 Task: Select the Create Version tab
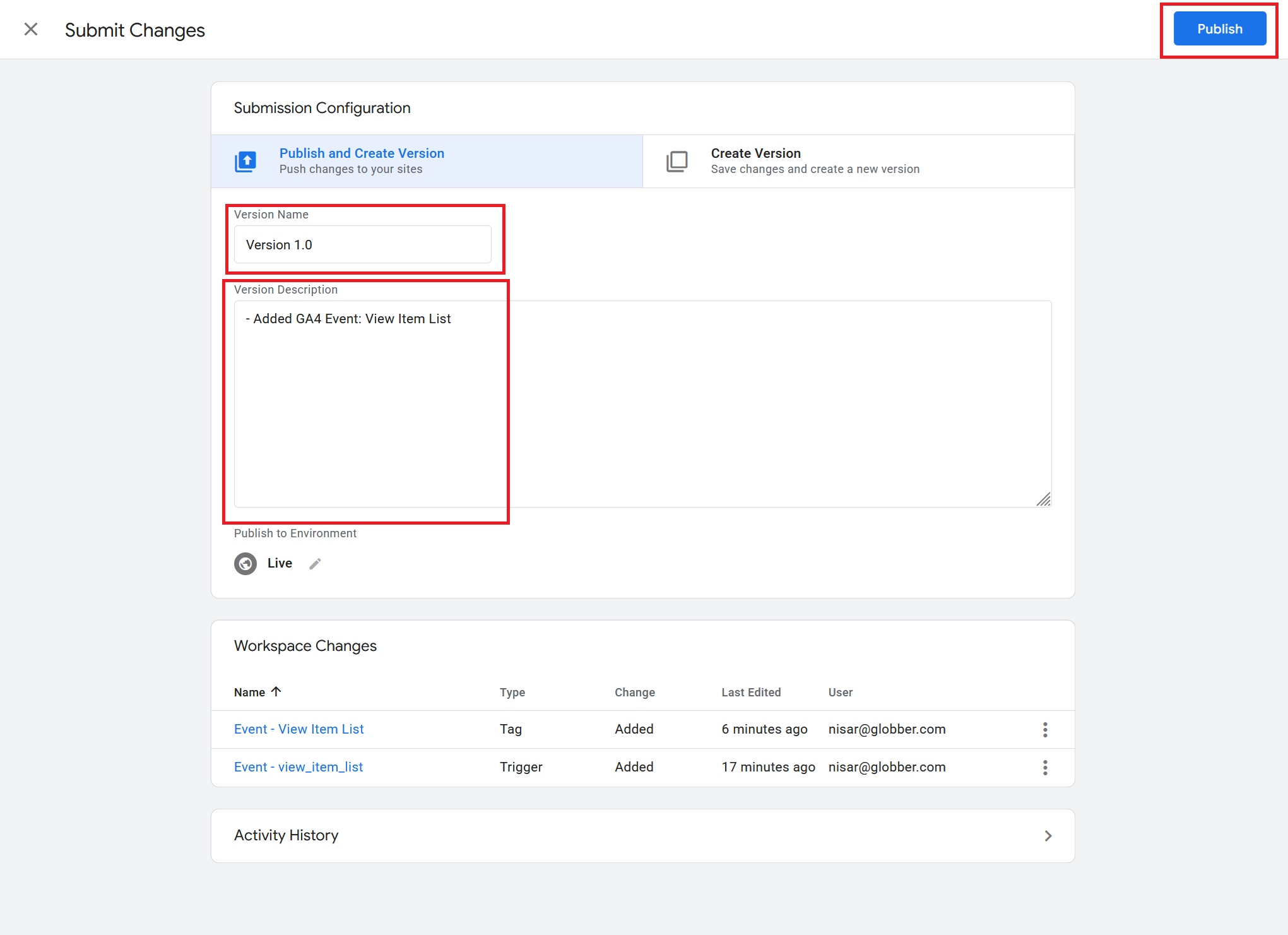(858, 161)
